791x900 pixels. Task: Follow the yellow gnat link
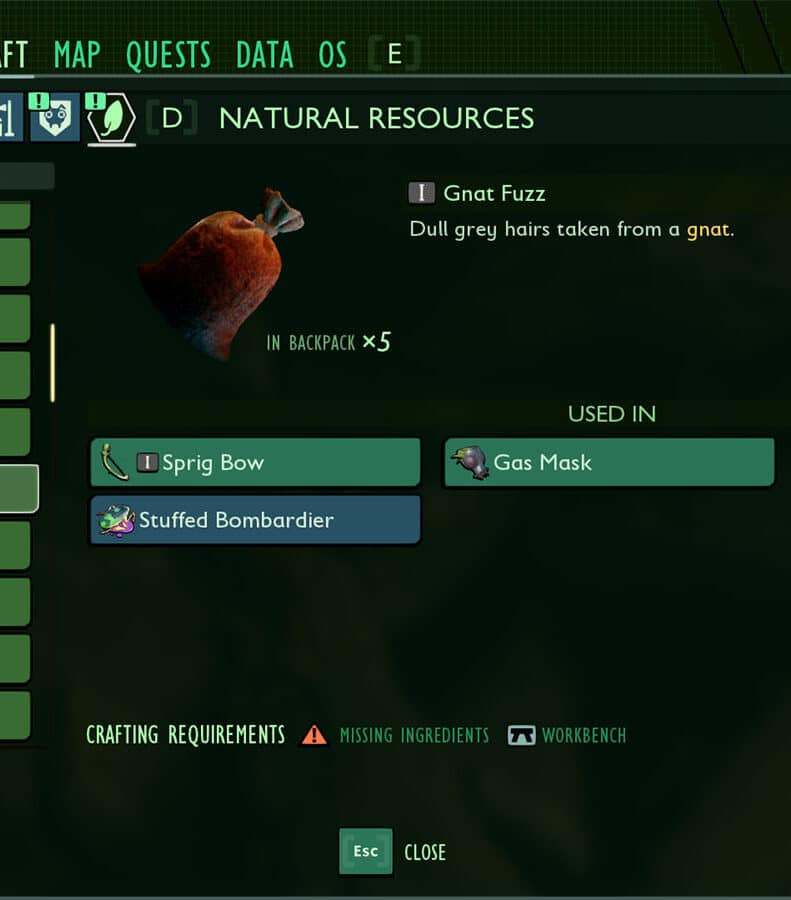708,230
